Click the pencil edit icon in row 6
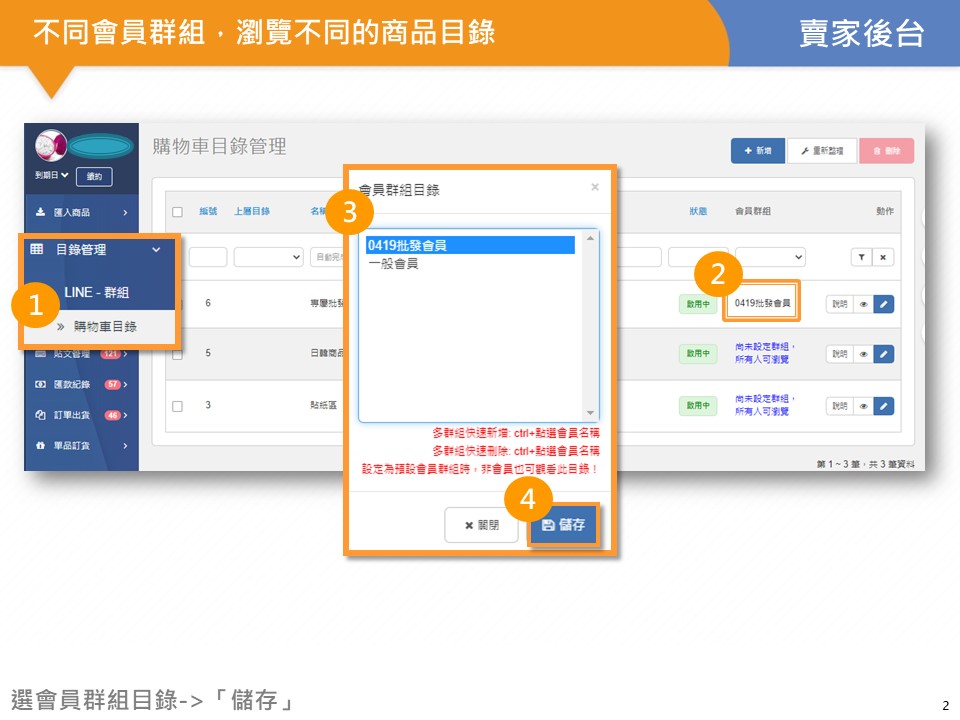Image resolution: width=960 pixels, height=720 pixels. point(883,303)
